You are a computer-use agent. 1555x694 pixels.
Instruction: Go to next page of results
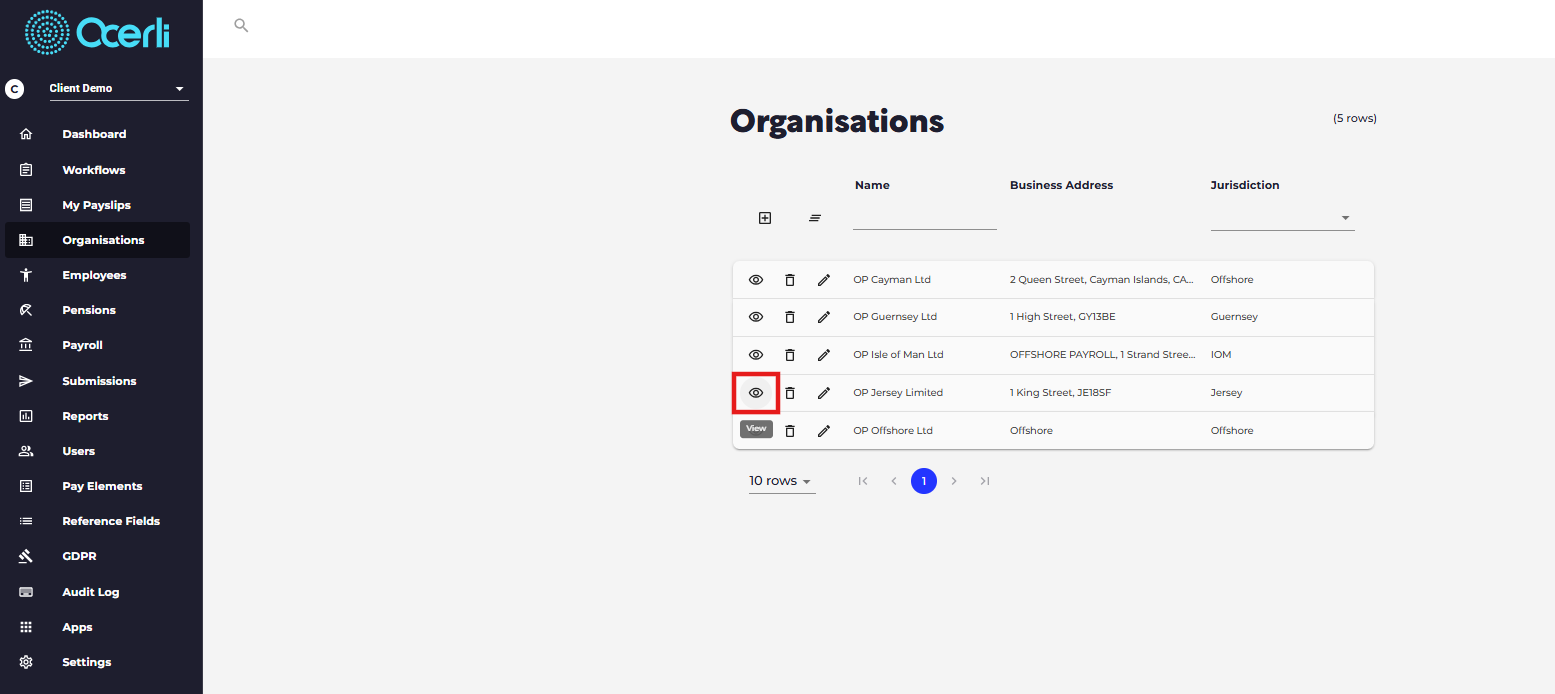[954, 481]
